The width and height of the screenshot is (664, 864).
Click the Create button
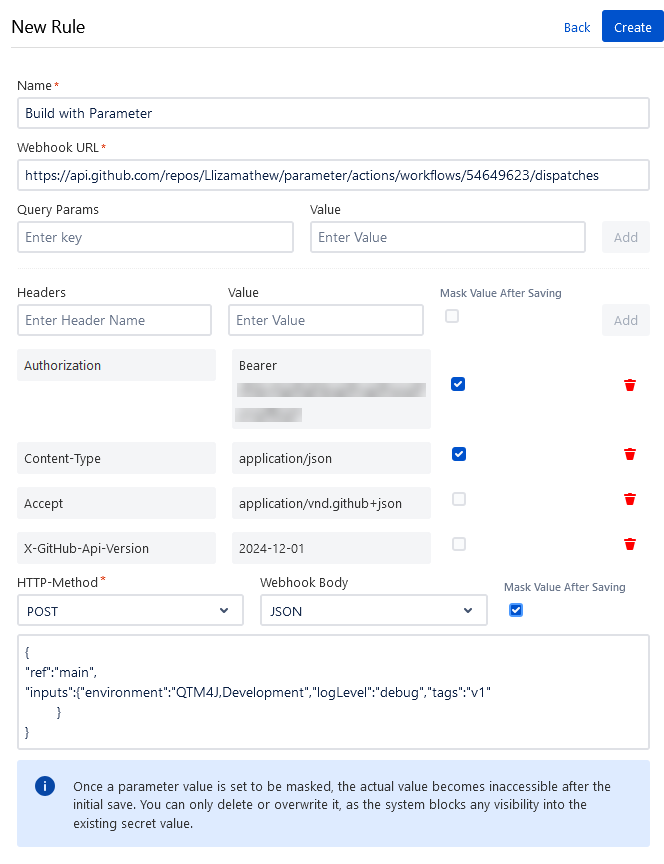pos(632,27)
